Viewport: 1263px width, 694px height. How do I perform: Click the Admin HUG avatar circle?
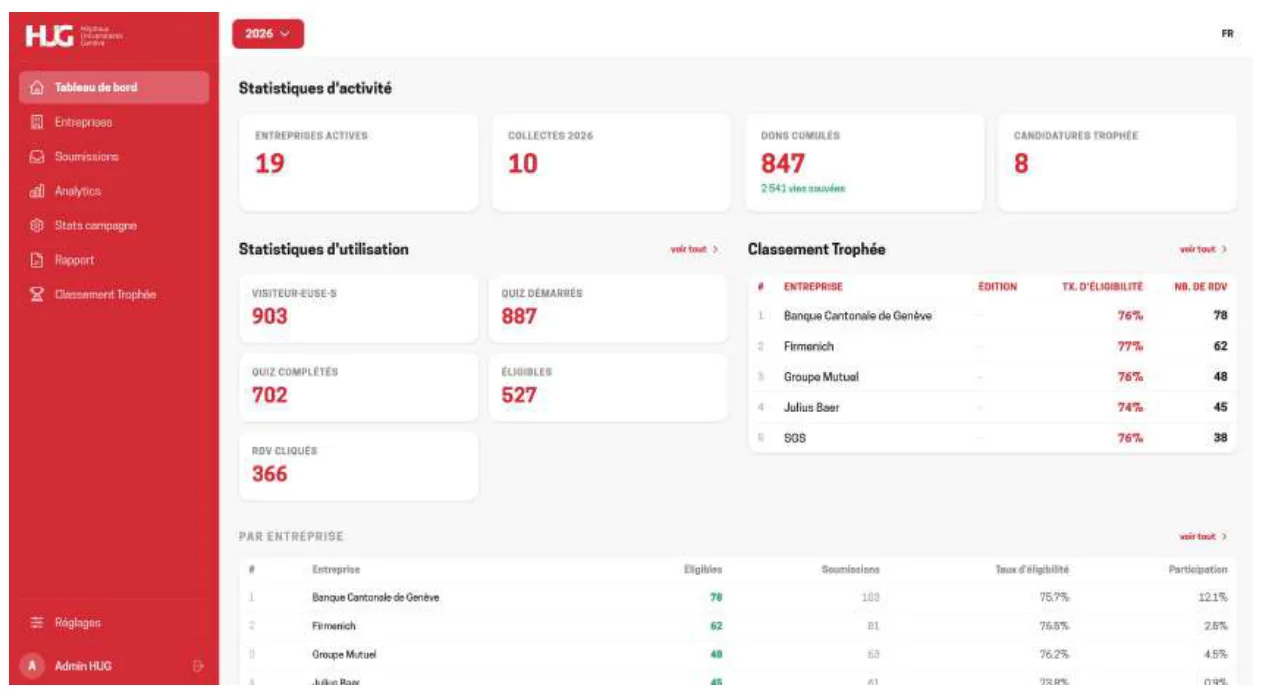point(33,666)
